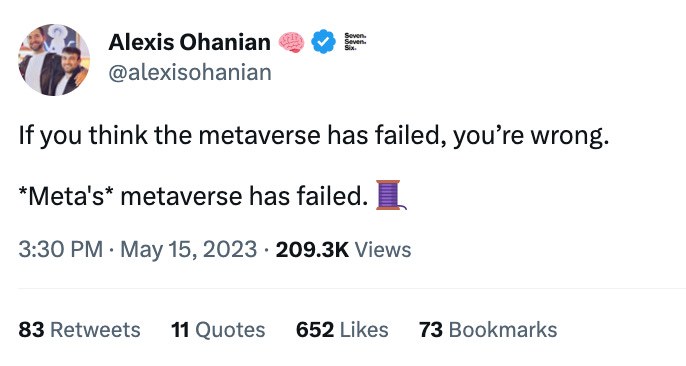Click the "Views" label

[x=383, y=250]
